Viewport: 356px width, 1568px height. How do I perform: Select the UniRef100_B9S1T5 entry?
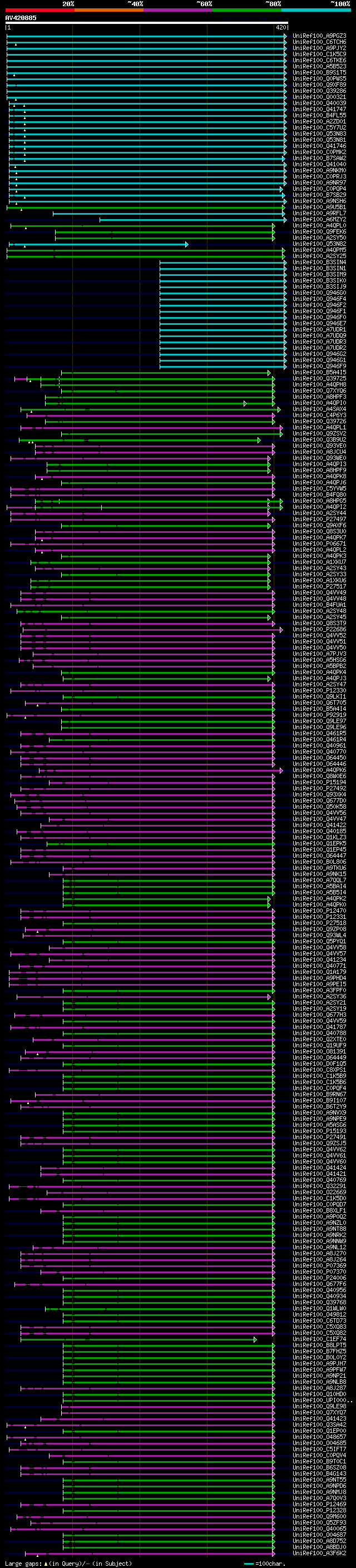point(319,72)
